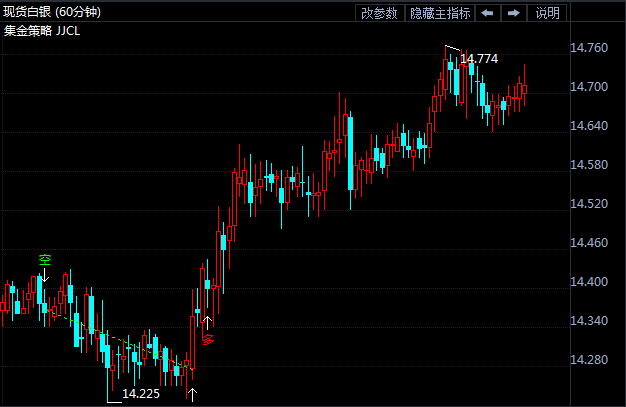This screenshot has height=407, width=626.
Task: Open the 说明 button
Action: click(x=547, y=13)
